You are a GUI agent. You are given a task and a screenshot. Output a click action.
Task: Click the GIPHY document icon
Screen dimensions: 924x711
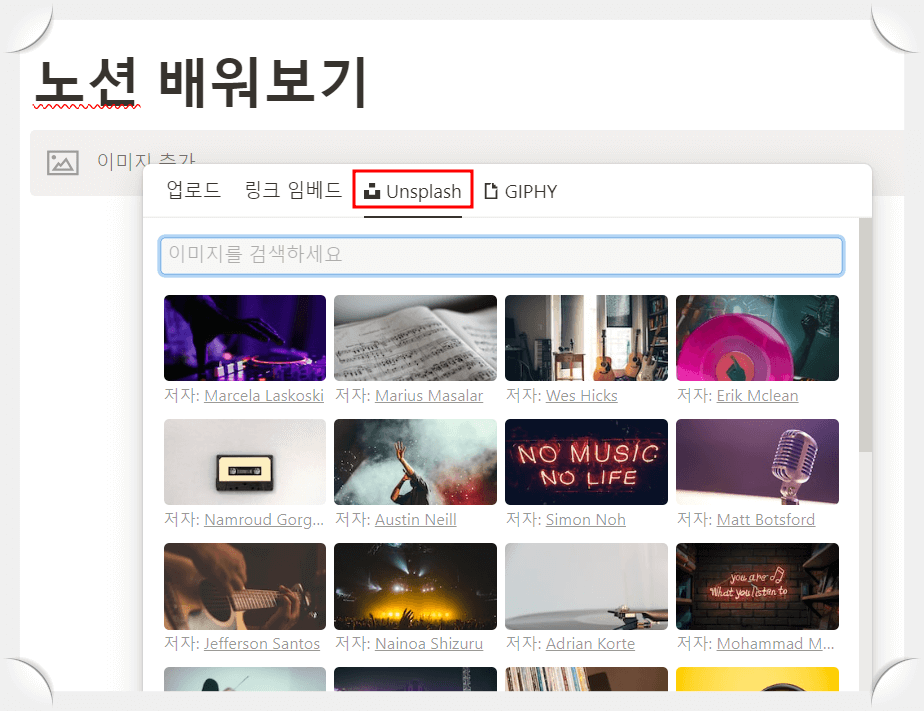tap(489, 190)
